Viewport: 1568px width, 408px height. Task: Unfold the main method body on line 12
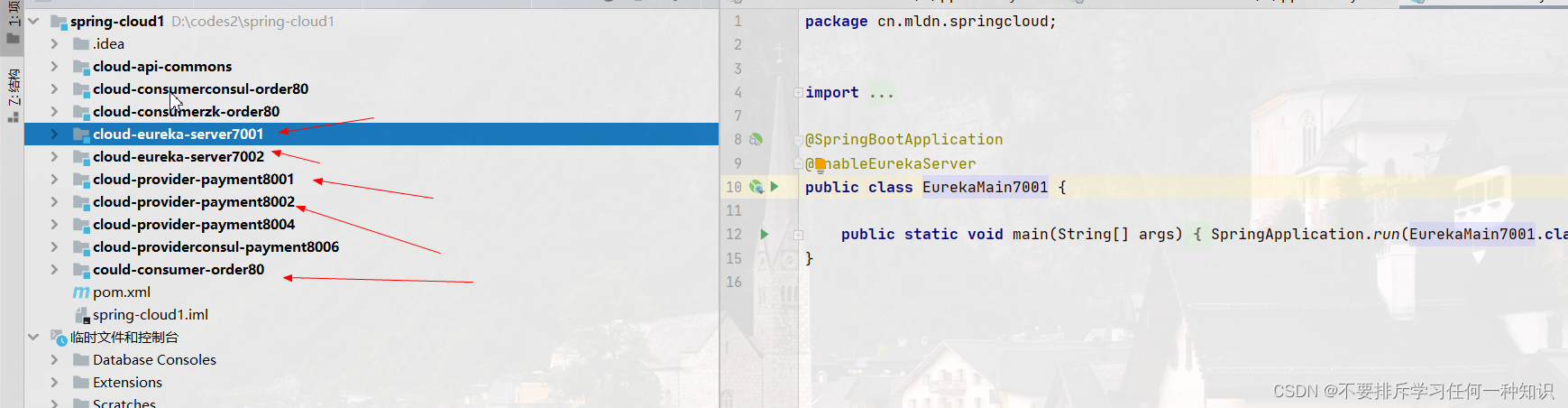tap(798, 234)
